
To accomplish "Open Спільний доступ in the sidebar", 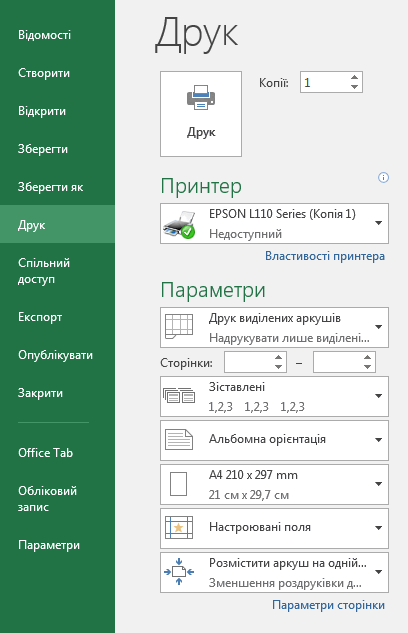I will [57, 271].
